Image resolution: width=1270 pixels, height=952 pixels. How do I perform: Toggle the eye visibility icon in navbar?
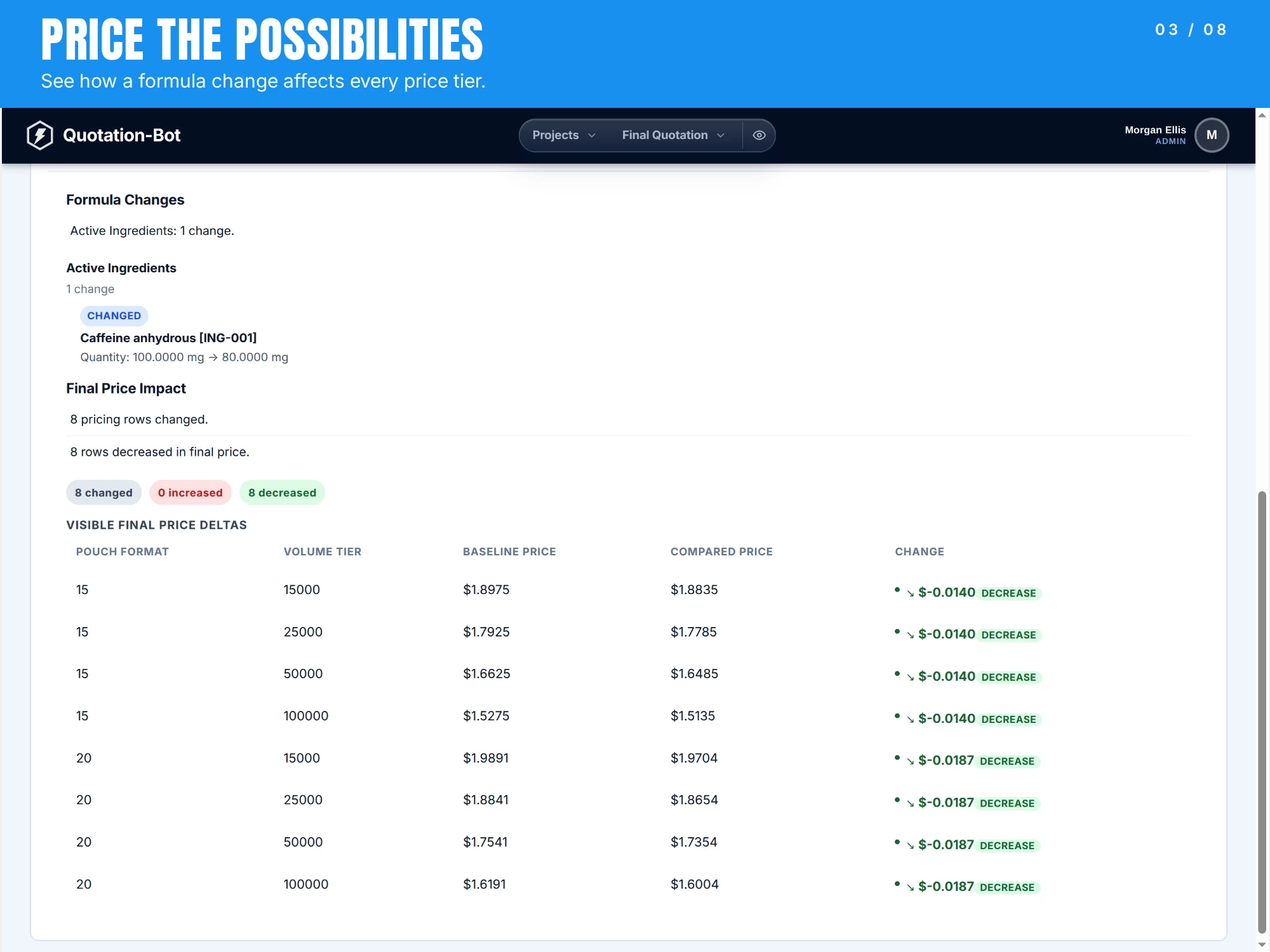(x=759, y=135)
